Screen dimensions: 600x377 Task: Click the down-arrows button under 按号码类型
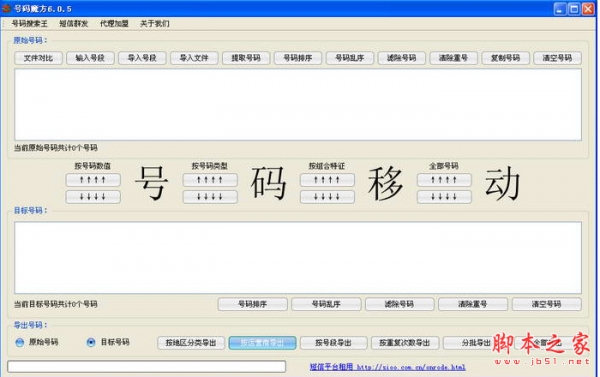pyautogui.click(x=210, y=197)
